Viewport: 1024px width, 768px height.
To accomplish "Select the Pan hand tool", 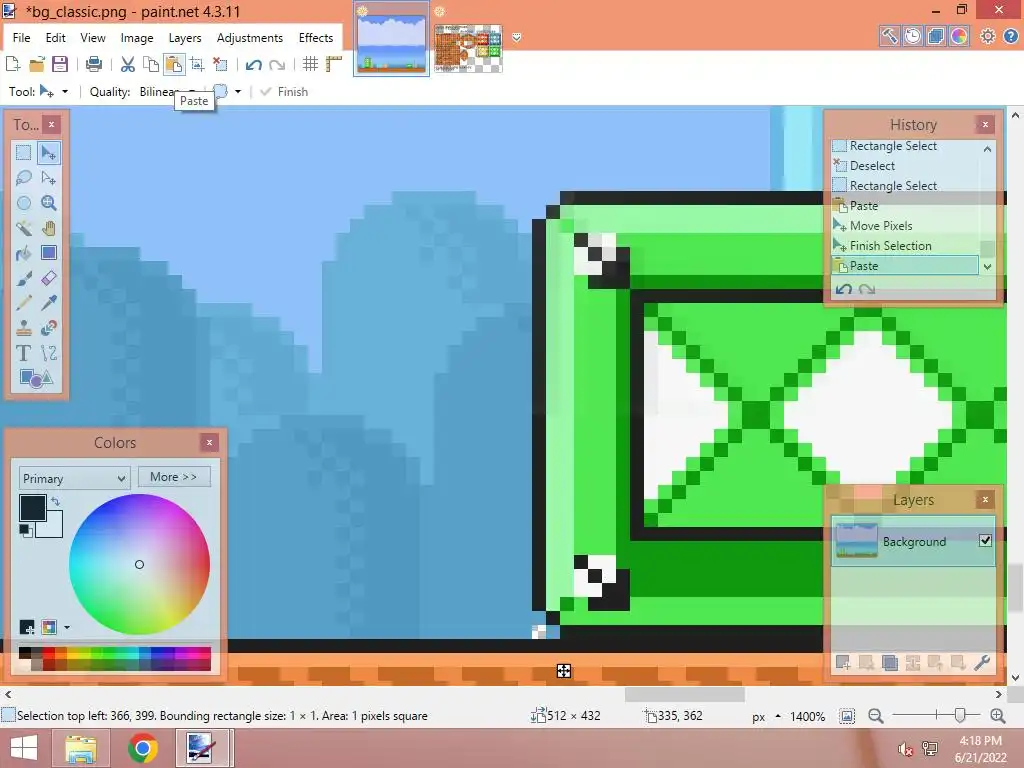I will point(48,228).
